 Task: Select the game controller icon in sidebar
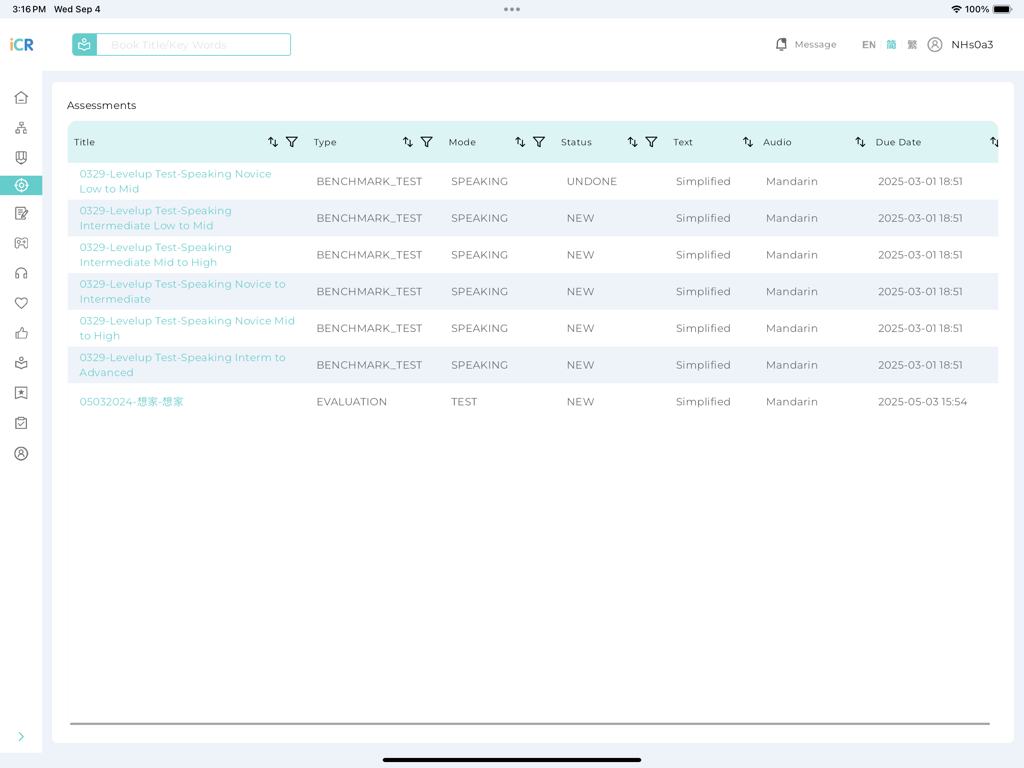point(20,243)
